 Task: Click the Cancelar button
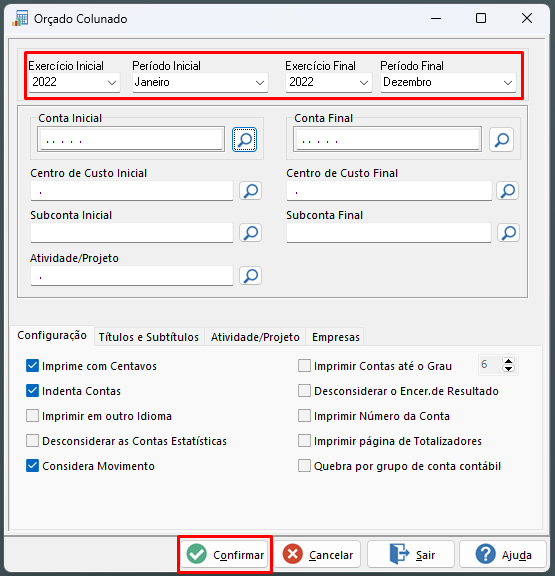317,554
